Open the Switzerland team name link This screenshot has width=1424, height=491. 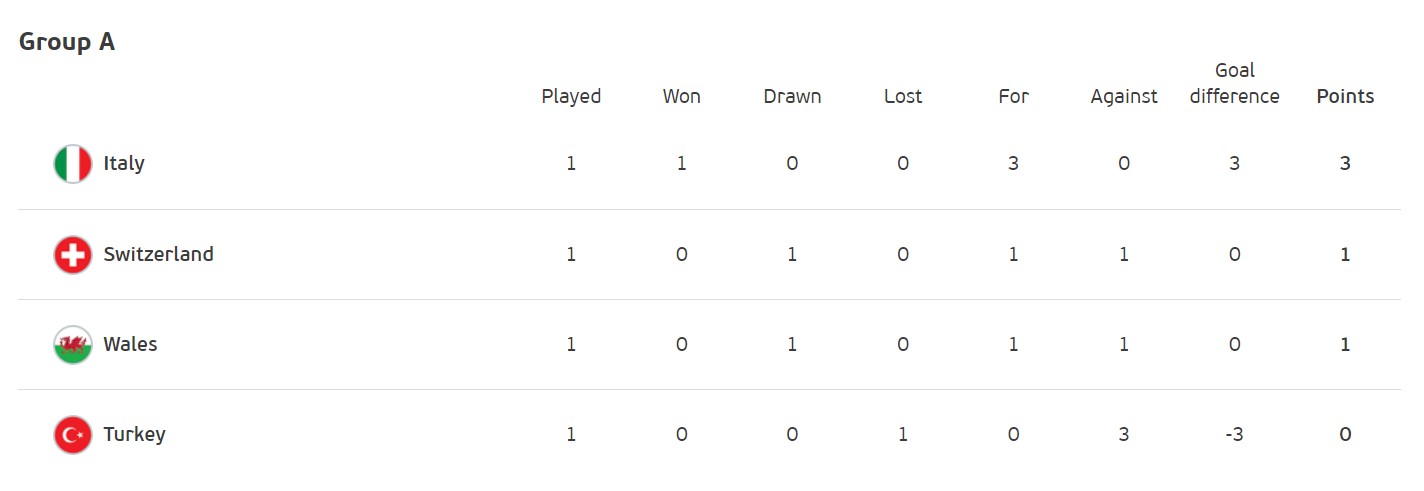(158, 254)
